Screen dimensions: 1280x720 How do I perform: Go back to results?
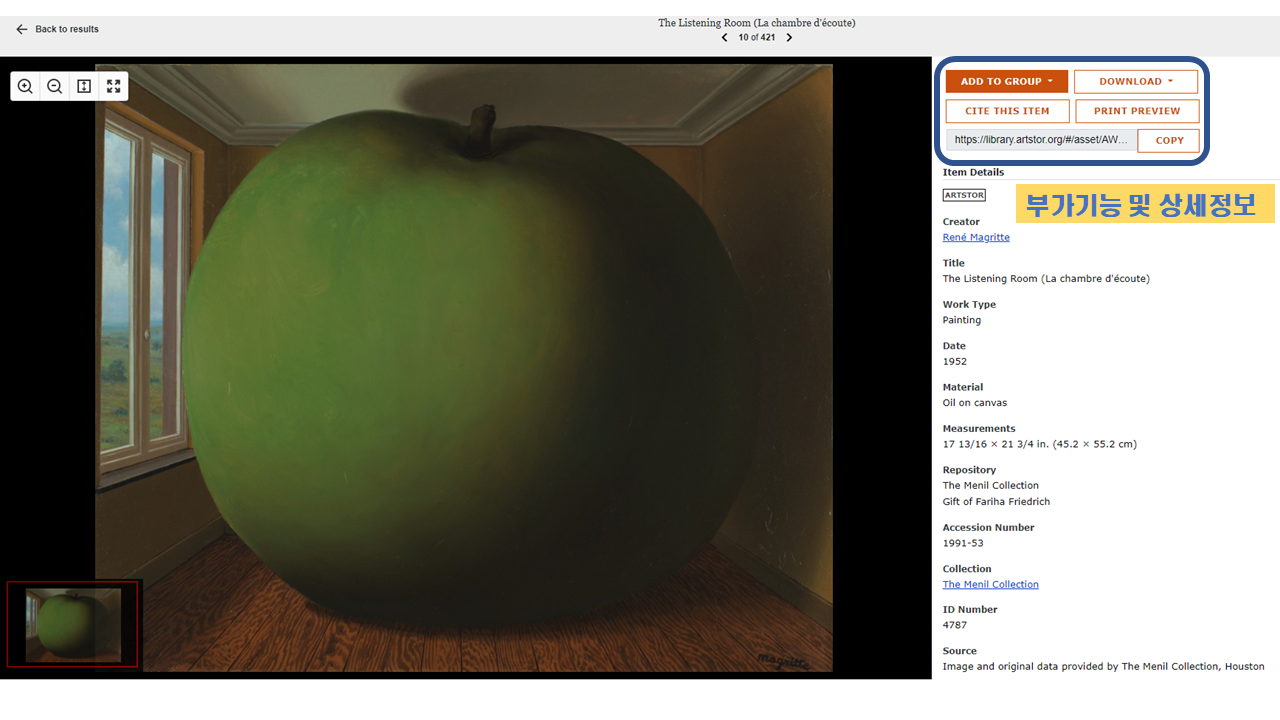(x=57, y=29)
